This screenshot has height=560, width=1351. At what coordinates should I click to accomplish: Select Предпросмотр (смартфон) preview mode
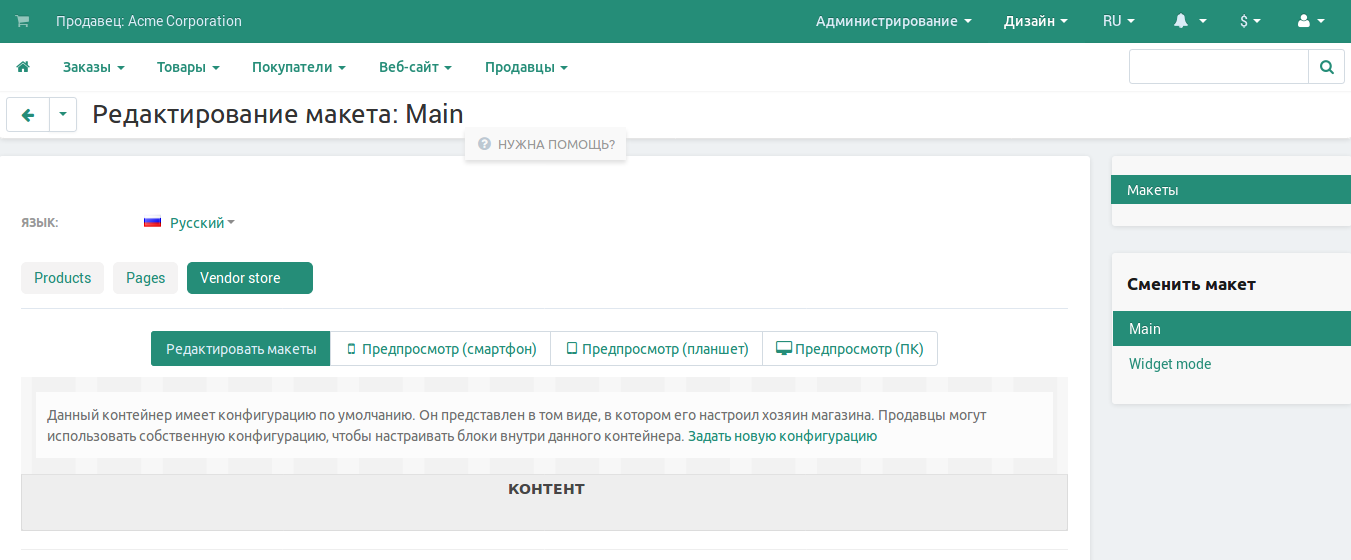(441, 349)
